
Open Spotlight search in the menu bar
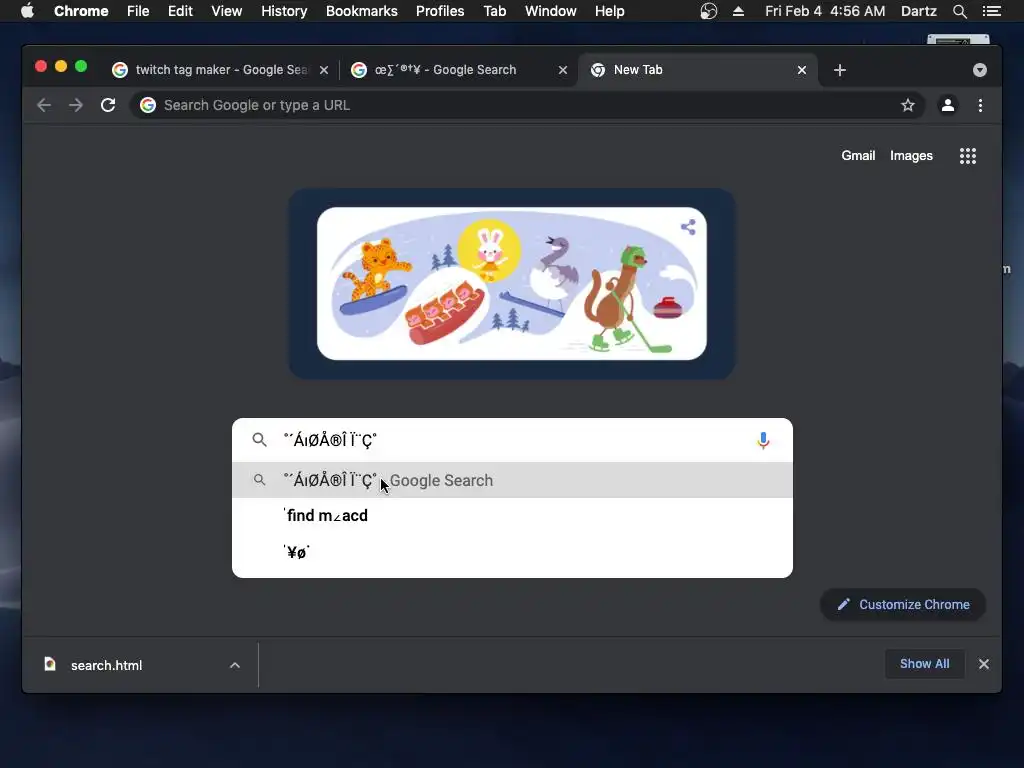pyautogui.click(x=960, y=11)
